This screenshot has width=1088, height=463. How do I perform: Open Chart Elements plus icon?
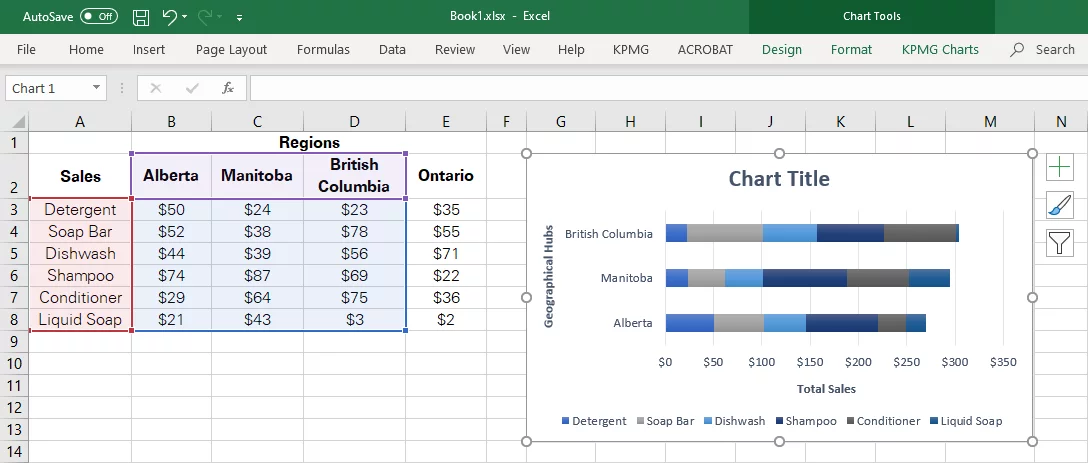1060,168
